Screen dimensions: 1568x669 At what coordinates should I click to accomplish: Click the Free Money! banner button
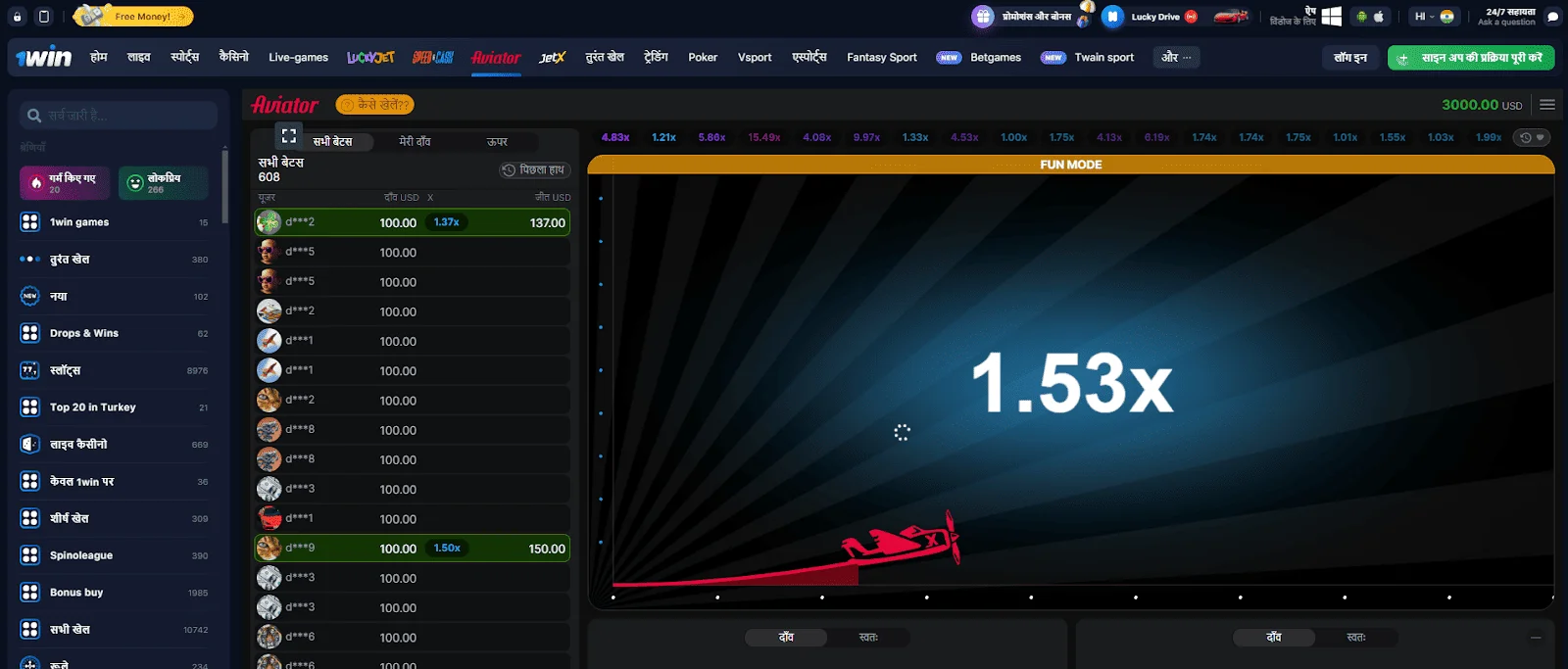[x=133, y=17]
